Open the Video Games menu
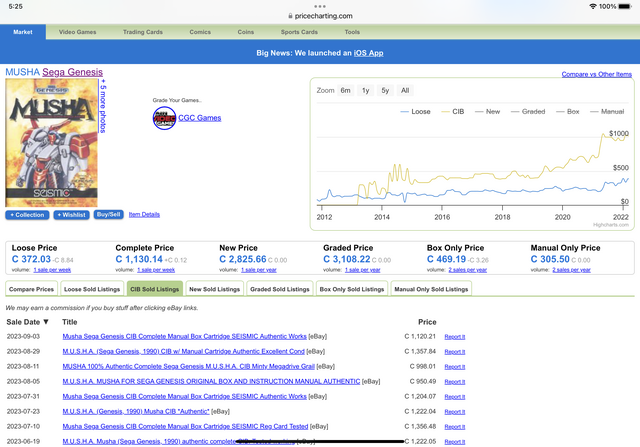 click(78, 32)
